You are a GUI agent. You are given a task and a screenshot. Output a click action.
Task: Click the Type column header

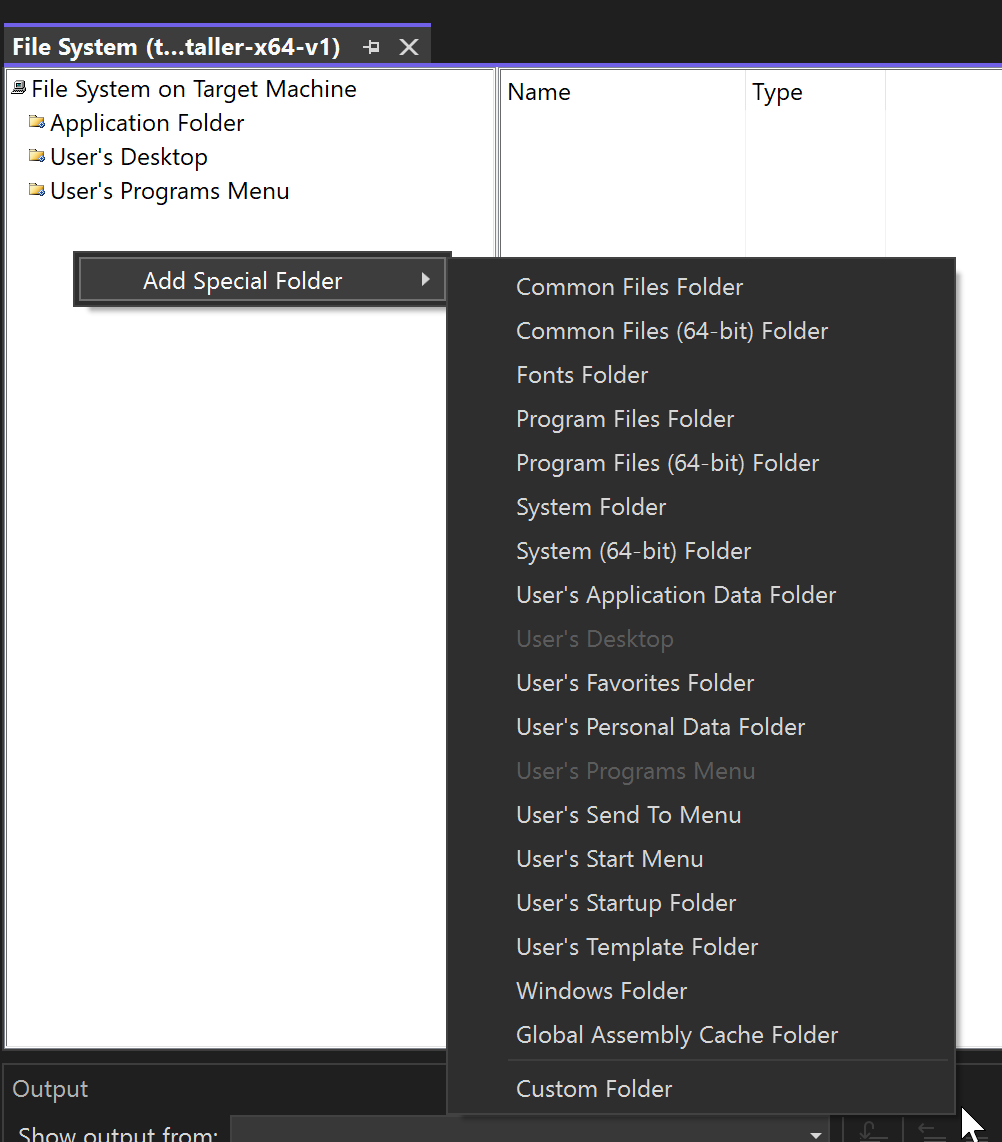[777, 92]
